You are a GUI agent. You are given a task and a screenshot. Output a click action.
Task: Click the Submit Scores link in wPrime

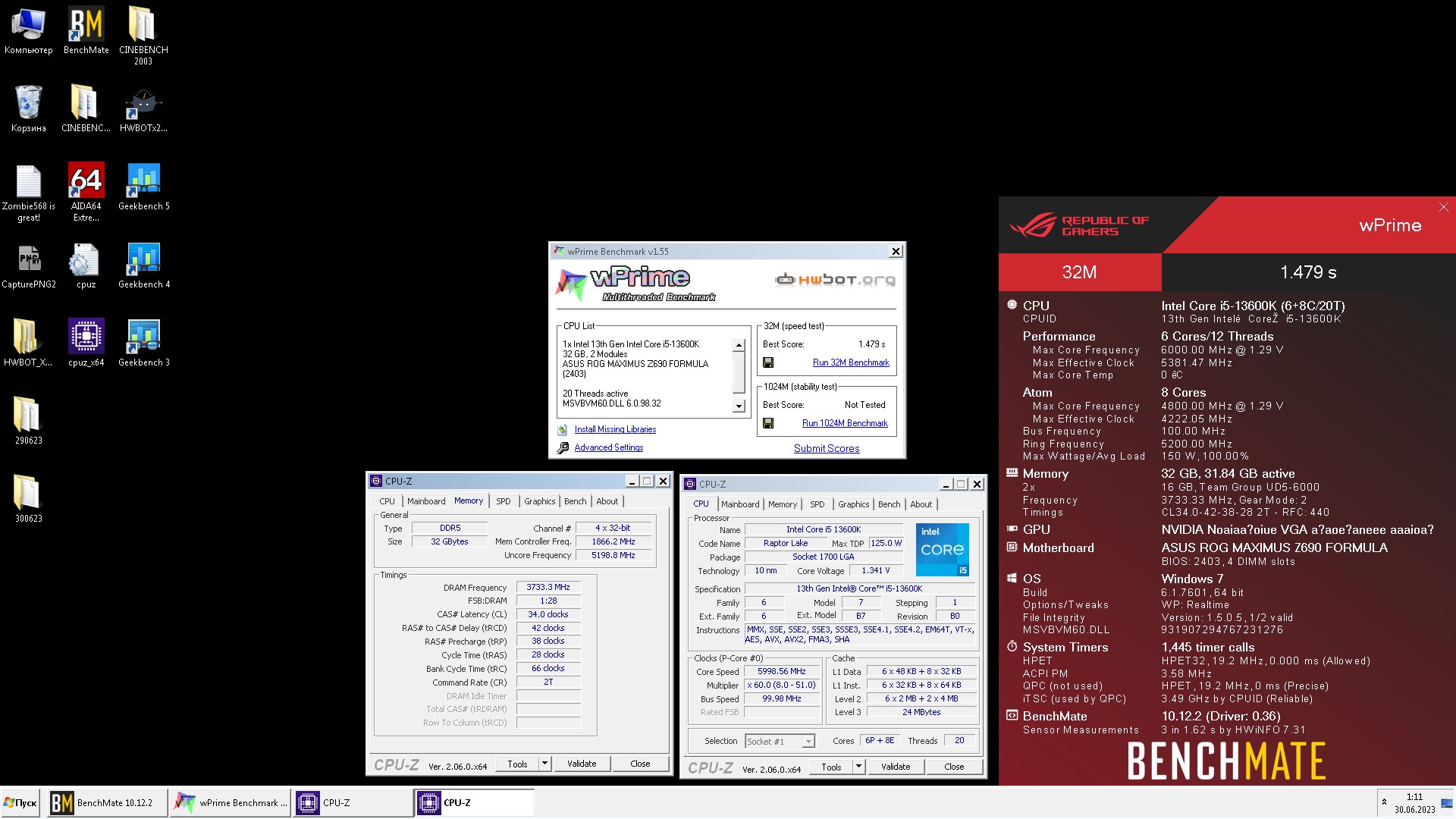[x=827, y=449]
